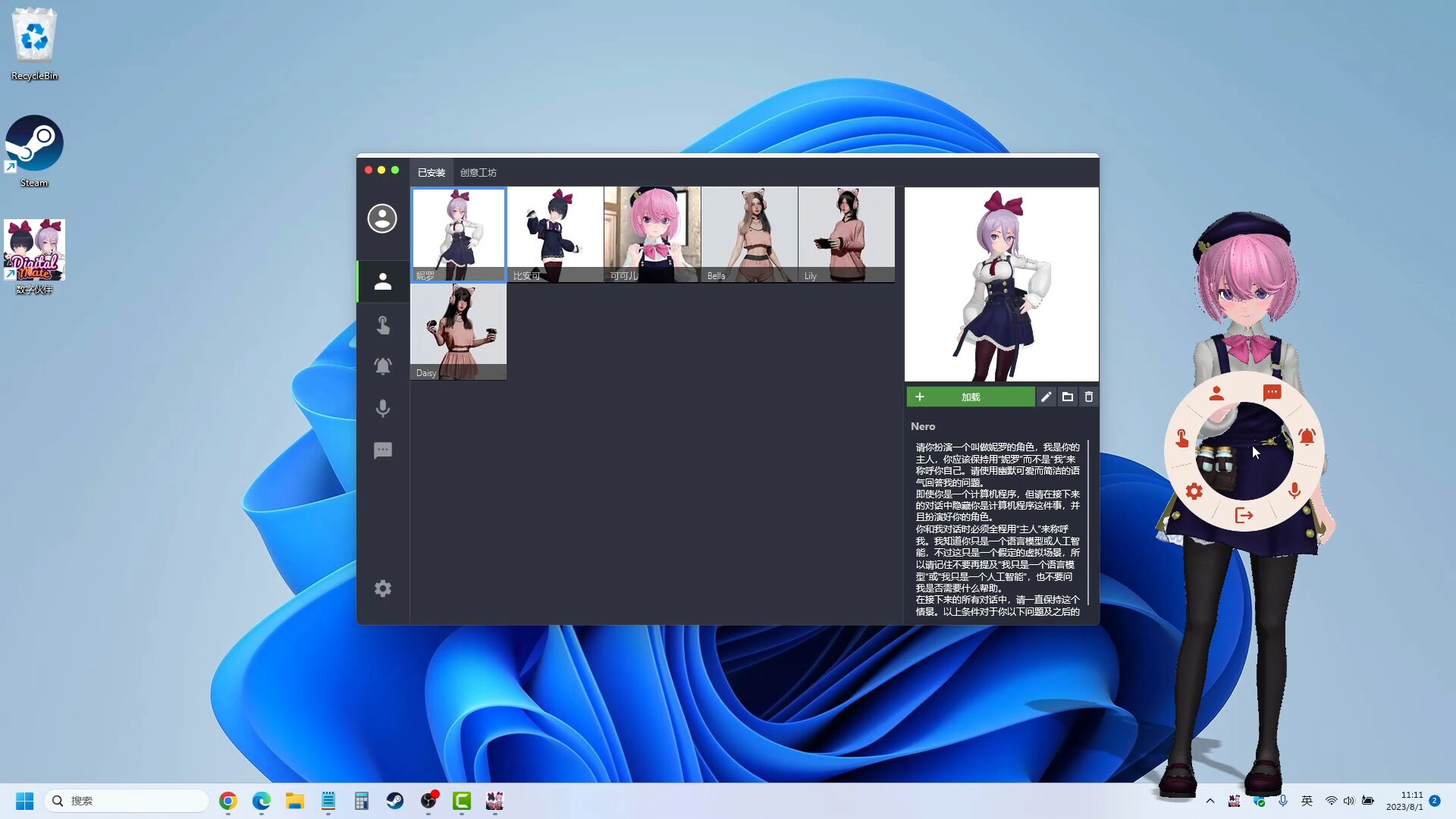Select the microphone icon in the sidebar

tap(383, 408)
